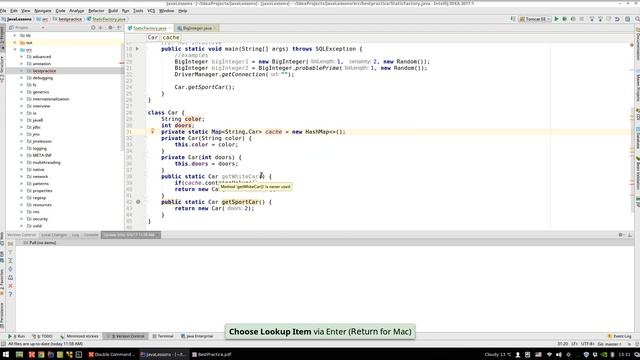
Task: Expand the generics folder arrow
Action: [22, 92]
